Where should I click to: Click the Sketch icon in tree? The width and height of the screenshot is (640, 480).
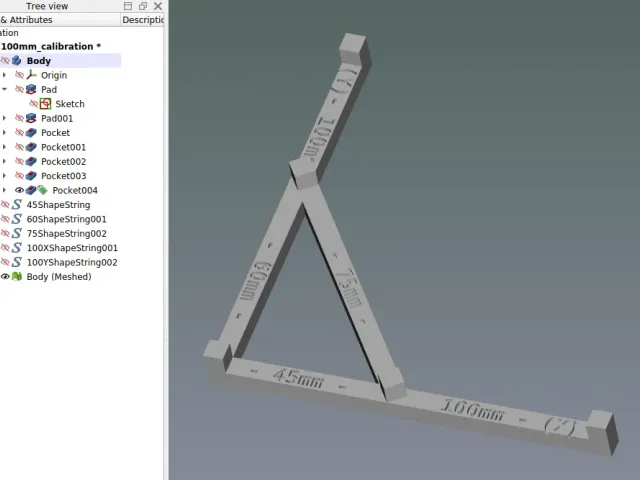coord(45,104)
